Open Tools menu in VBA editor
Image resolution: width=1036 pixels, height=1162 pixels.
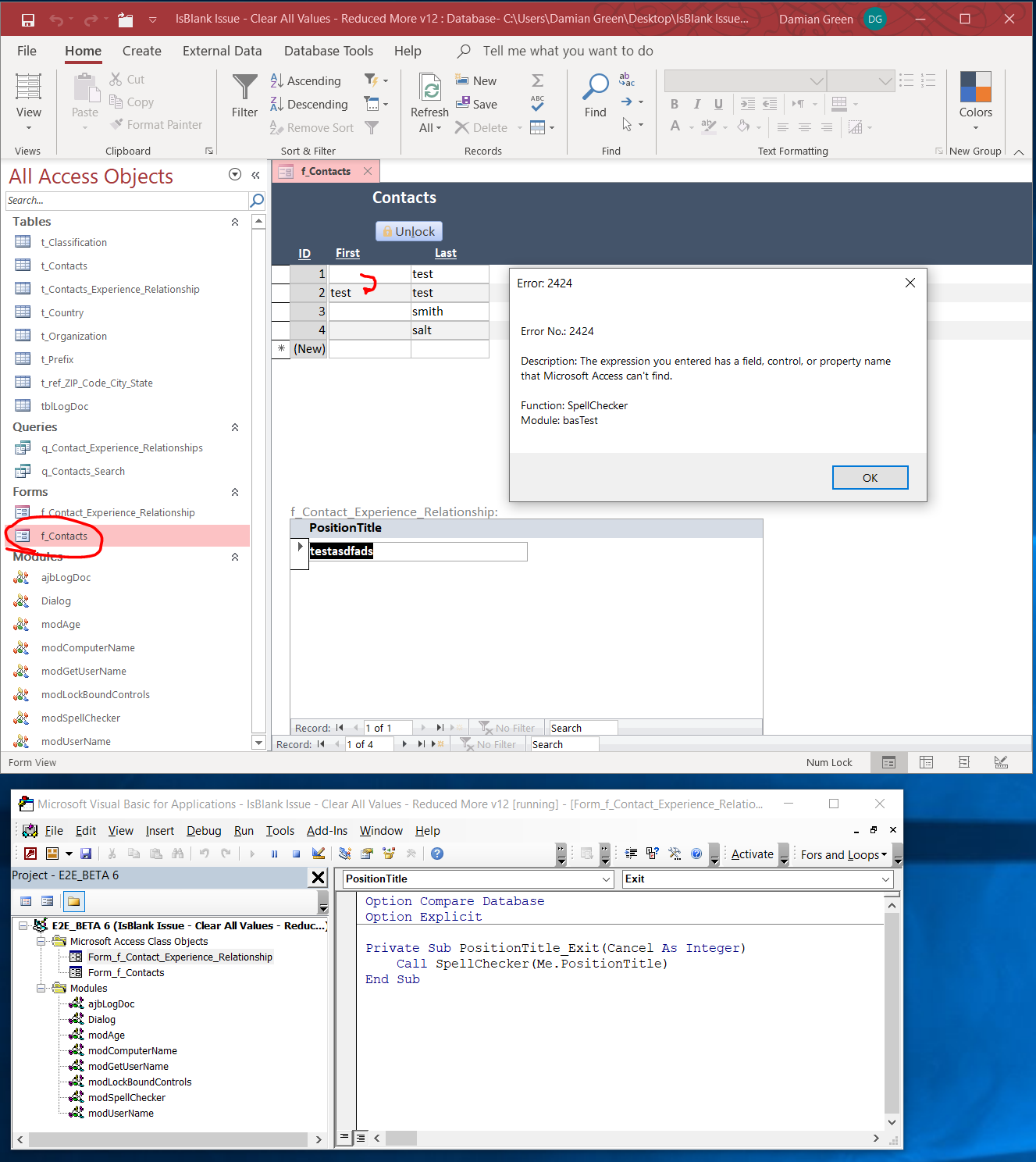[x=280, y=831]
